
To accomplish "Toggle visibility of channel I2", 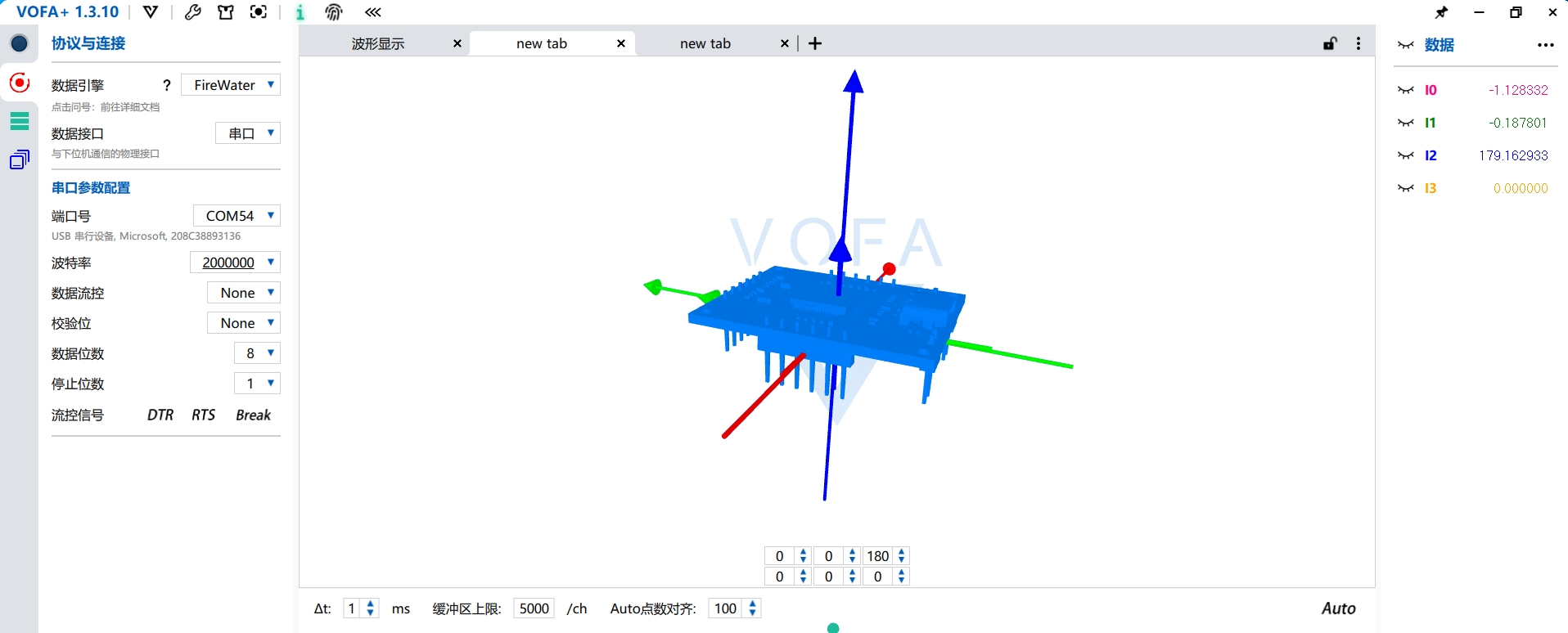I will coord(1406,155).
